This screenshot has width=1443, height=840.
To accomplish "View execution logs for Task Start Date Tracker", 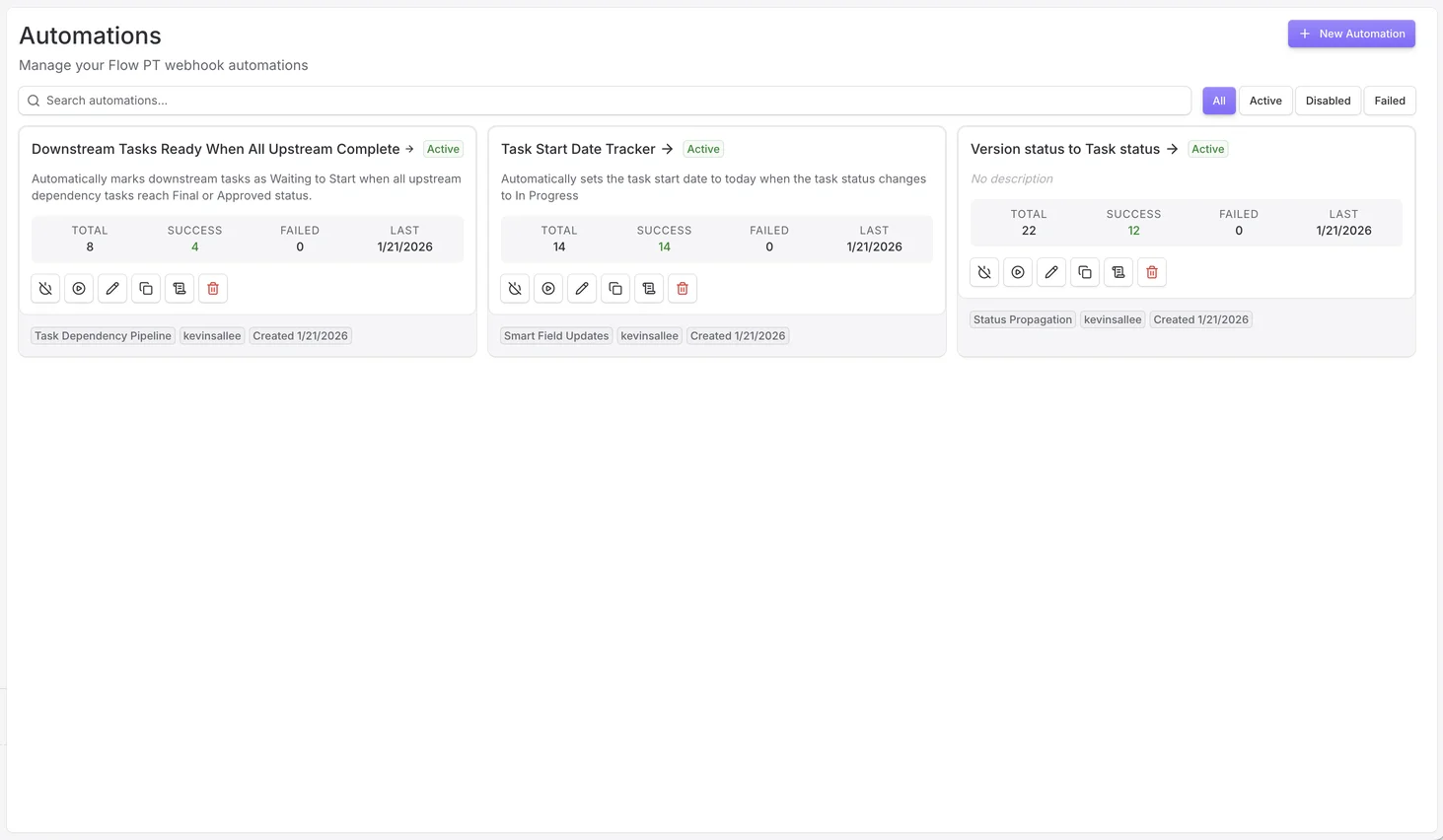I will (x=649, y=288).
